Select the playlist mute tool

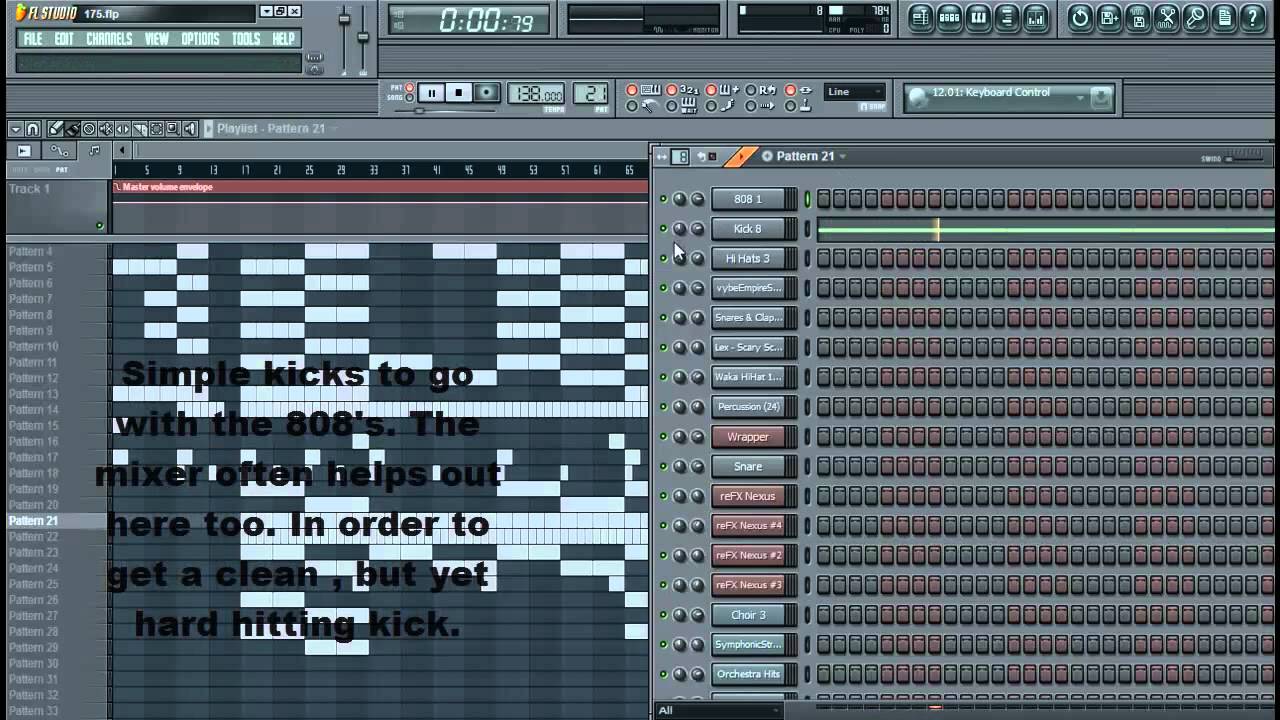(x=106, y=129)
